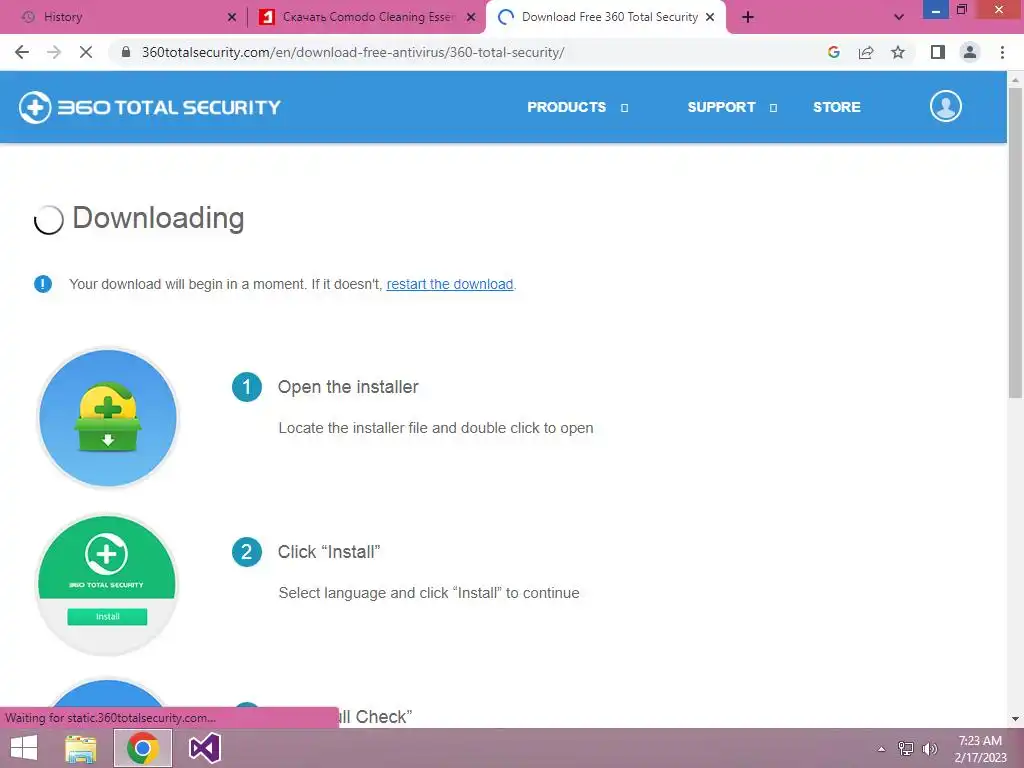View site information lock icon
Screen dimensions: 1024x768
[126, 52]
